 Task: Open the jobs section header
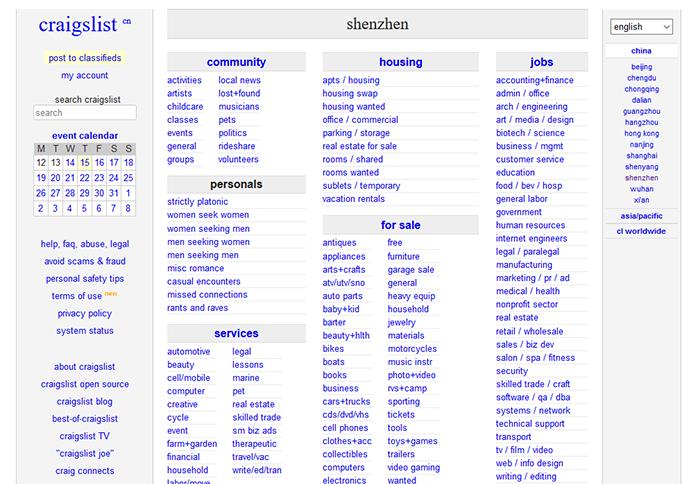(542, 62)
